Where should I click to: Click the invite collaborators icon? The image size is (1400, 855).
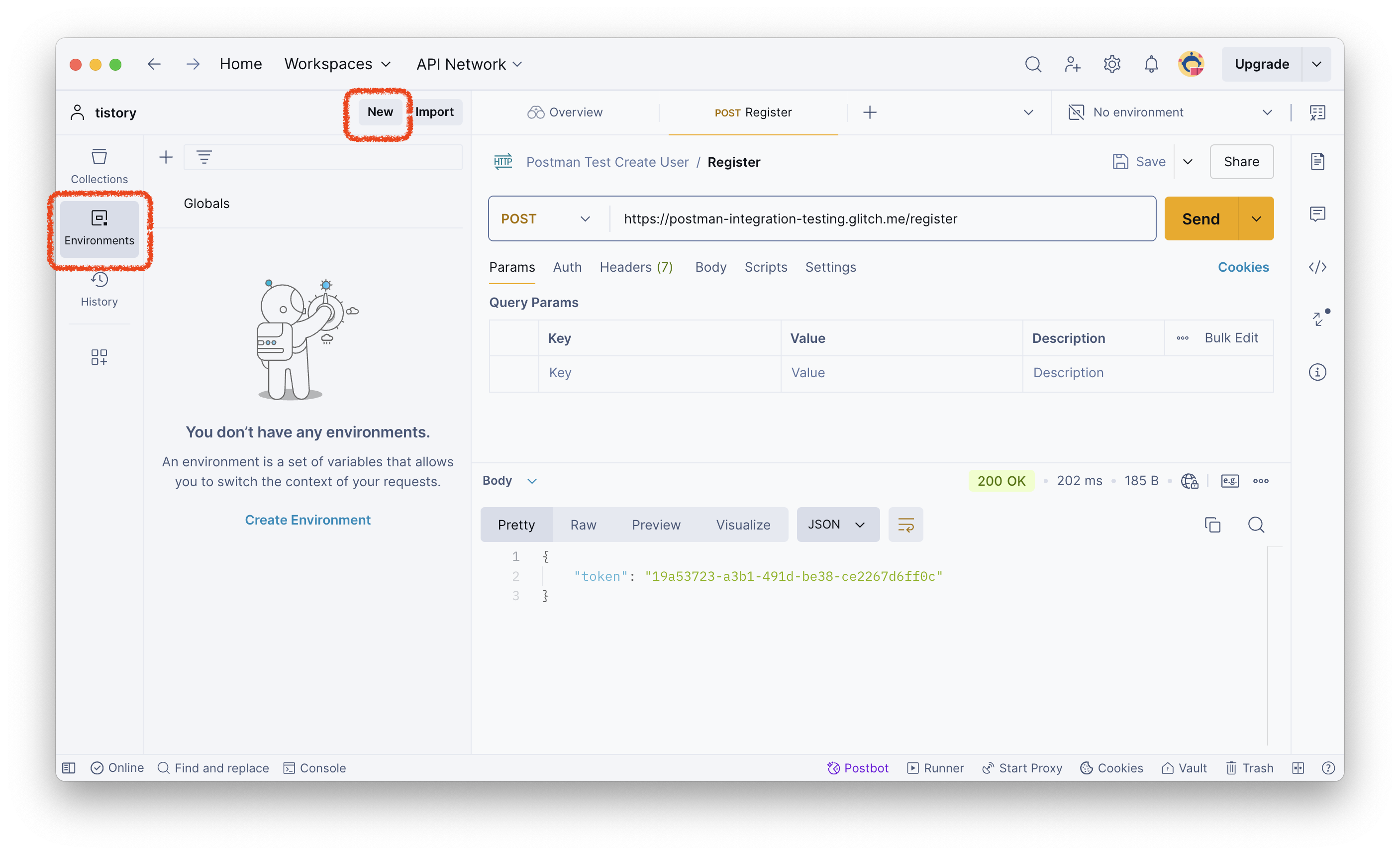[x=1072, y=64]
